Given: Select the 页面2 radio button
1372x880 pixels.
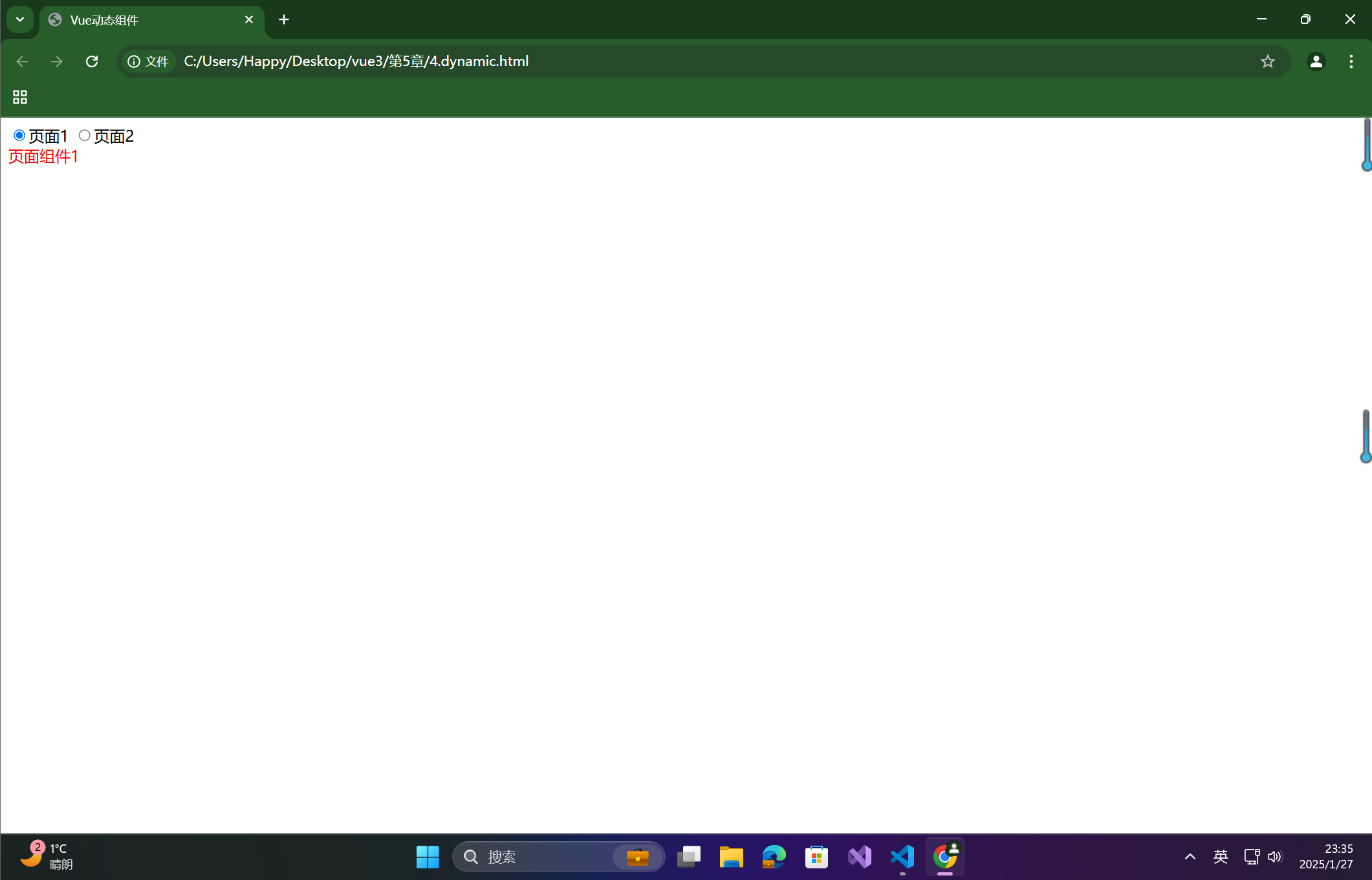Looking at the screenshot, I should pyautogui.click(x=84, y=135).
